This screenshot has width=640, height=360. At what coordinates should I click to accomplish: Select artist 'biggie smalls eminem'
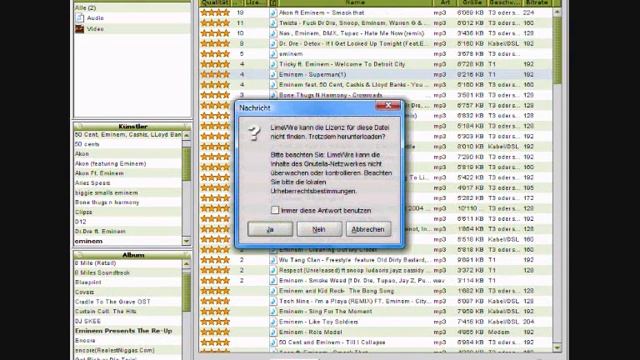(106, 193)
